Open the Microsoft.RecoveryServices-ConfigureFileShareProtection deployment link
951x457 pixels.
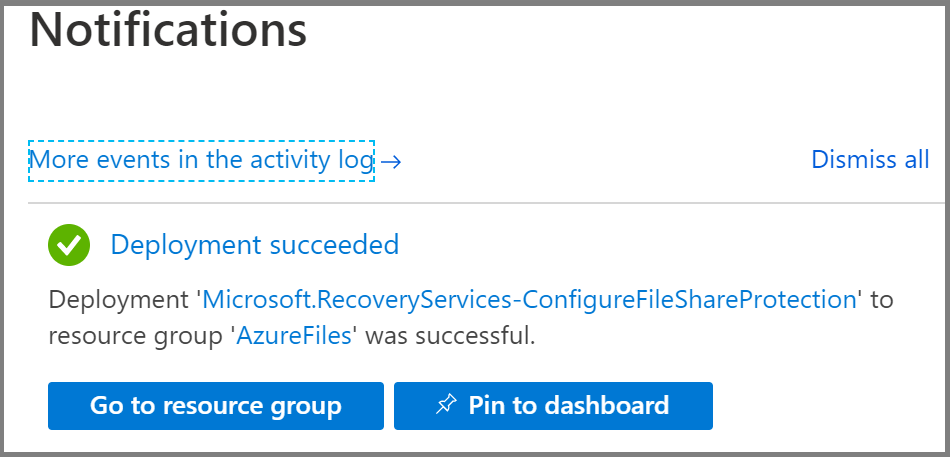pyautogui.click(x=530, y=300)
